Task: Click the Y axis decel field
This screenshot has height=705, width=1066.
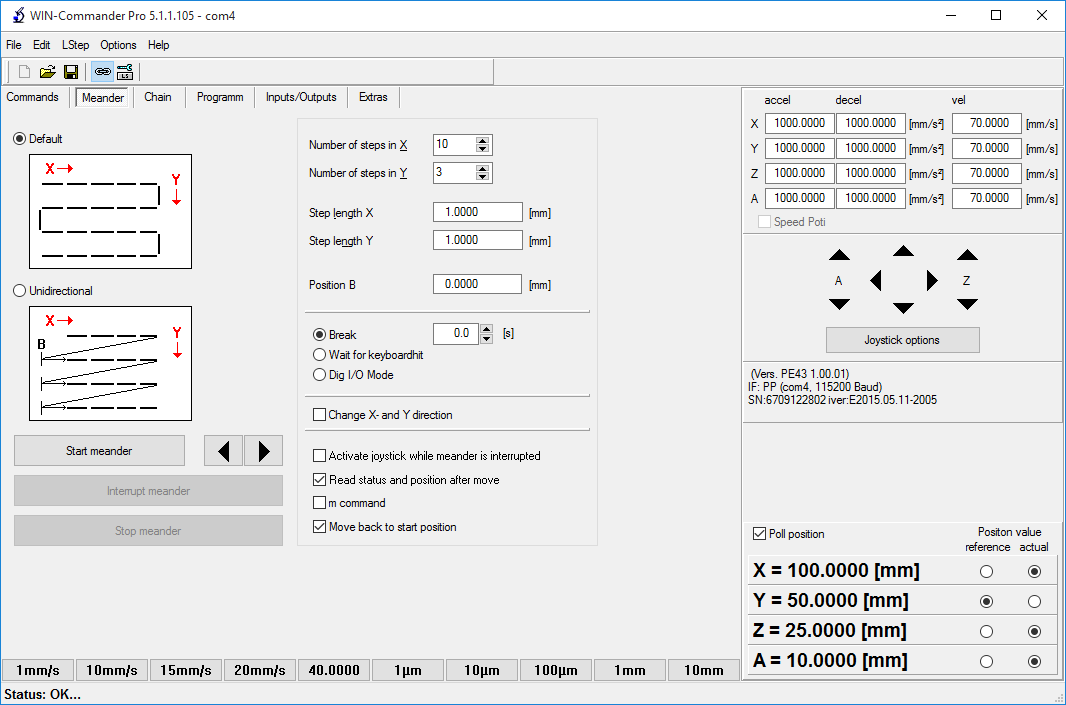Action: tap(871, 148)
